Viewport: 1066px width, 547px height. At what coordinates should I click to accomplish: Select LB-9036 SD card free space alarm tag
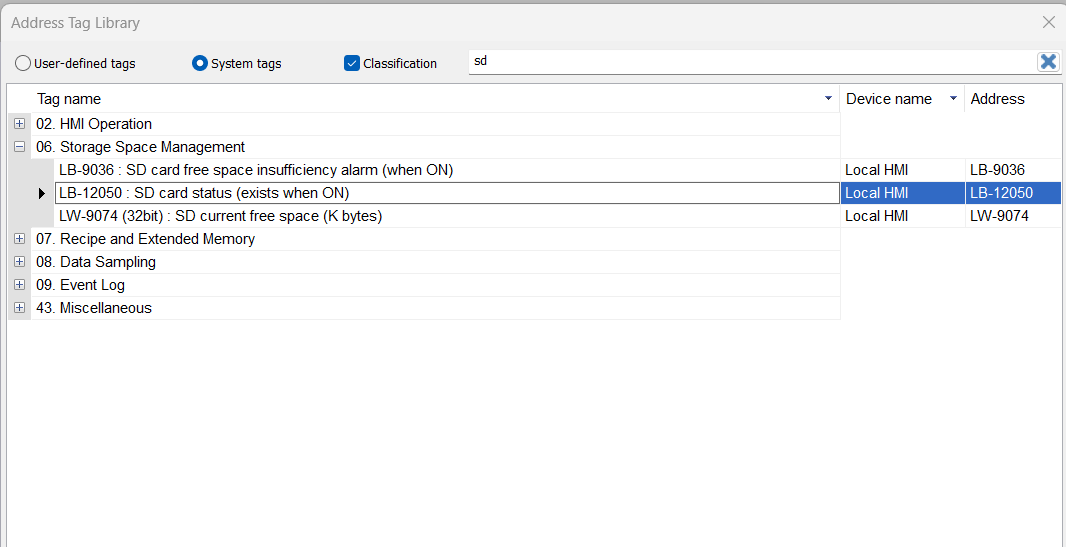(x=256, y=170)
